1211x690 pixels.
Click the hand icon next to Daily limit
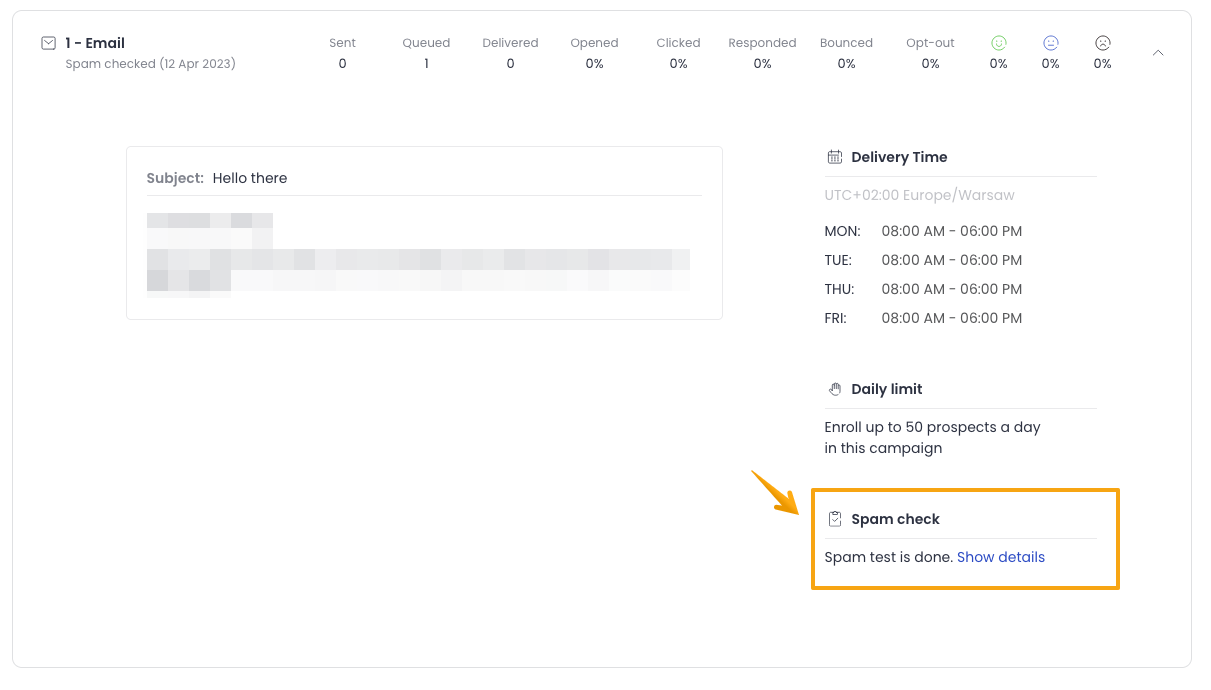click(x=834, y=389)
